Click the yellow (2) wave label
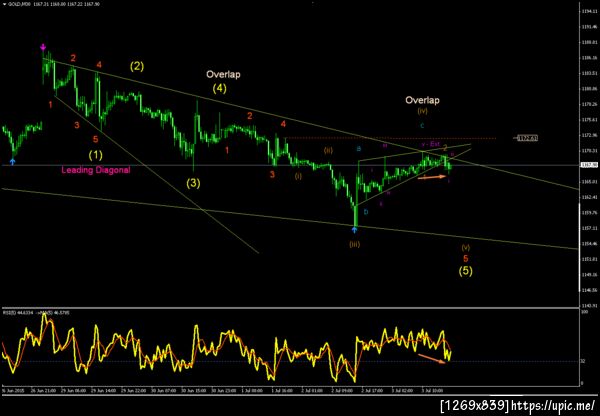 click(x=137, y=67)
